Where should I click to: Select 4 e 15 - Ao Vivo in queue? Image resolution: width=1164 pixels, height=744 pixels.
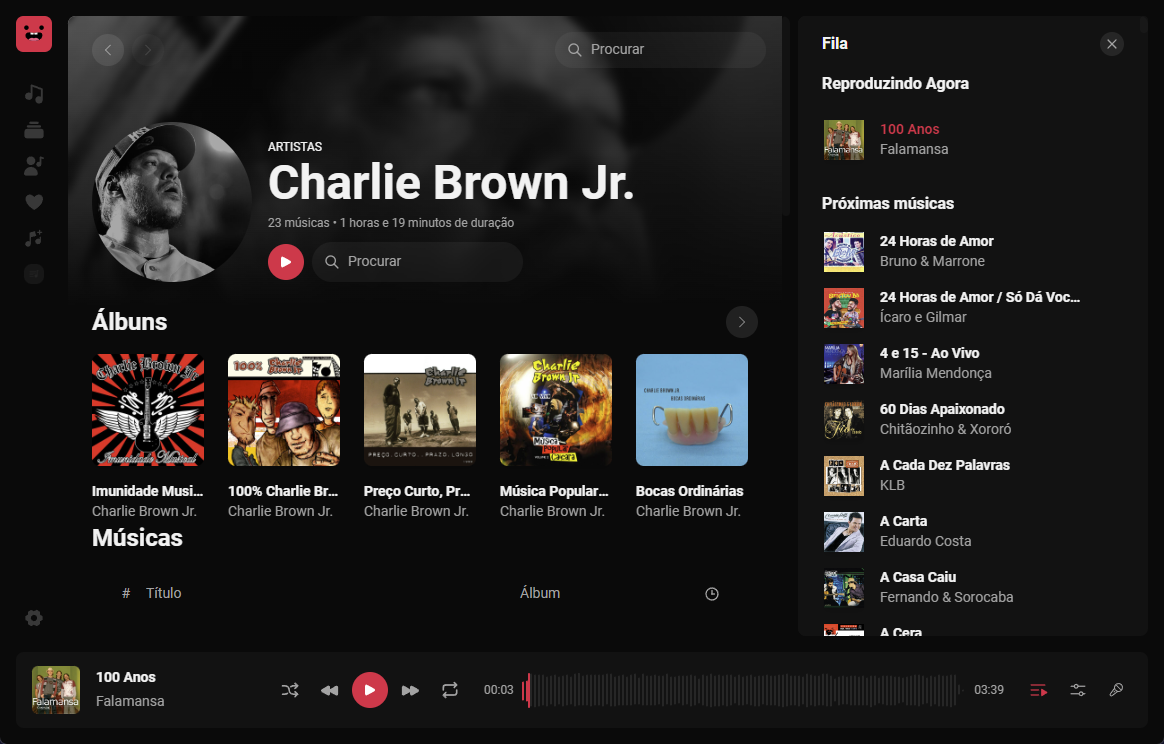[x=972, y=364]
